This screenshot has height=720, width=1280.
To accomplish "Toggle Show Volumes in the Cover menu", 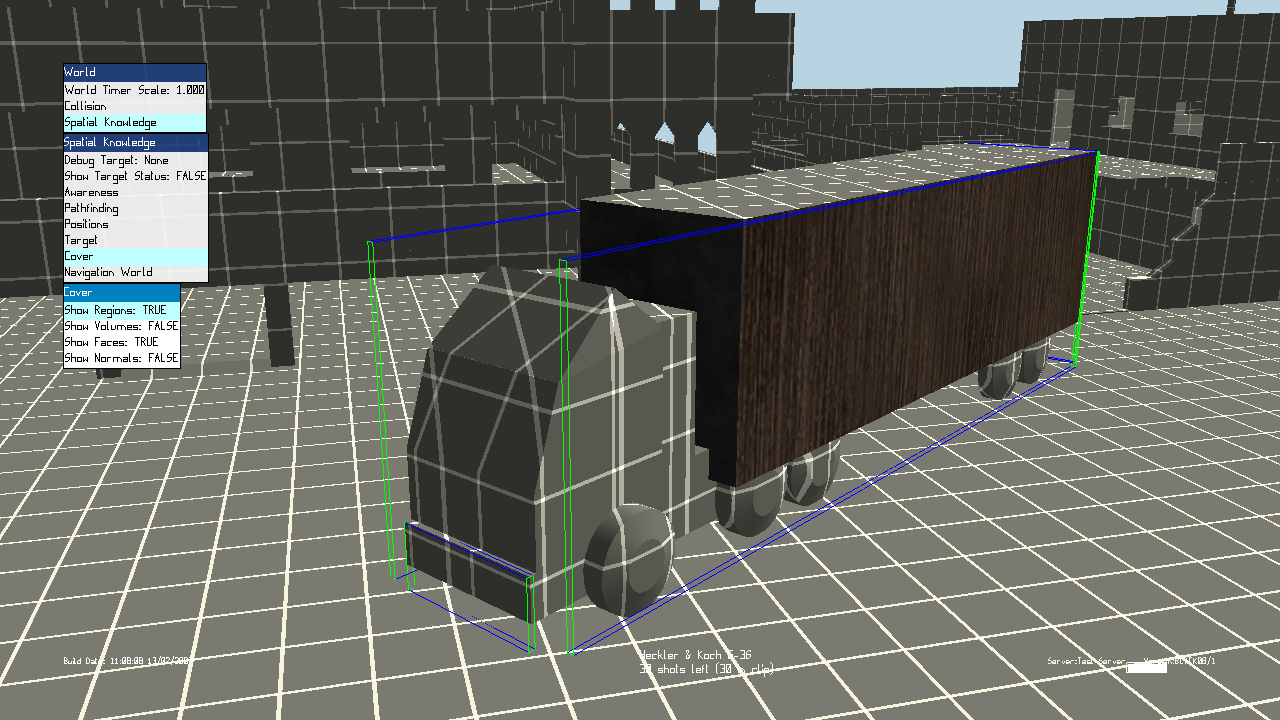I will pyautogui.click(x=122, y=326).
